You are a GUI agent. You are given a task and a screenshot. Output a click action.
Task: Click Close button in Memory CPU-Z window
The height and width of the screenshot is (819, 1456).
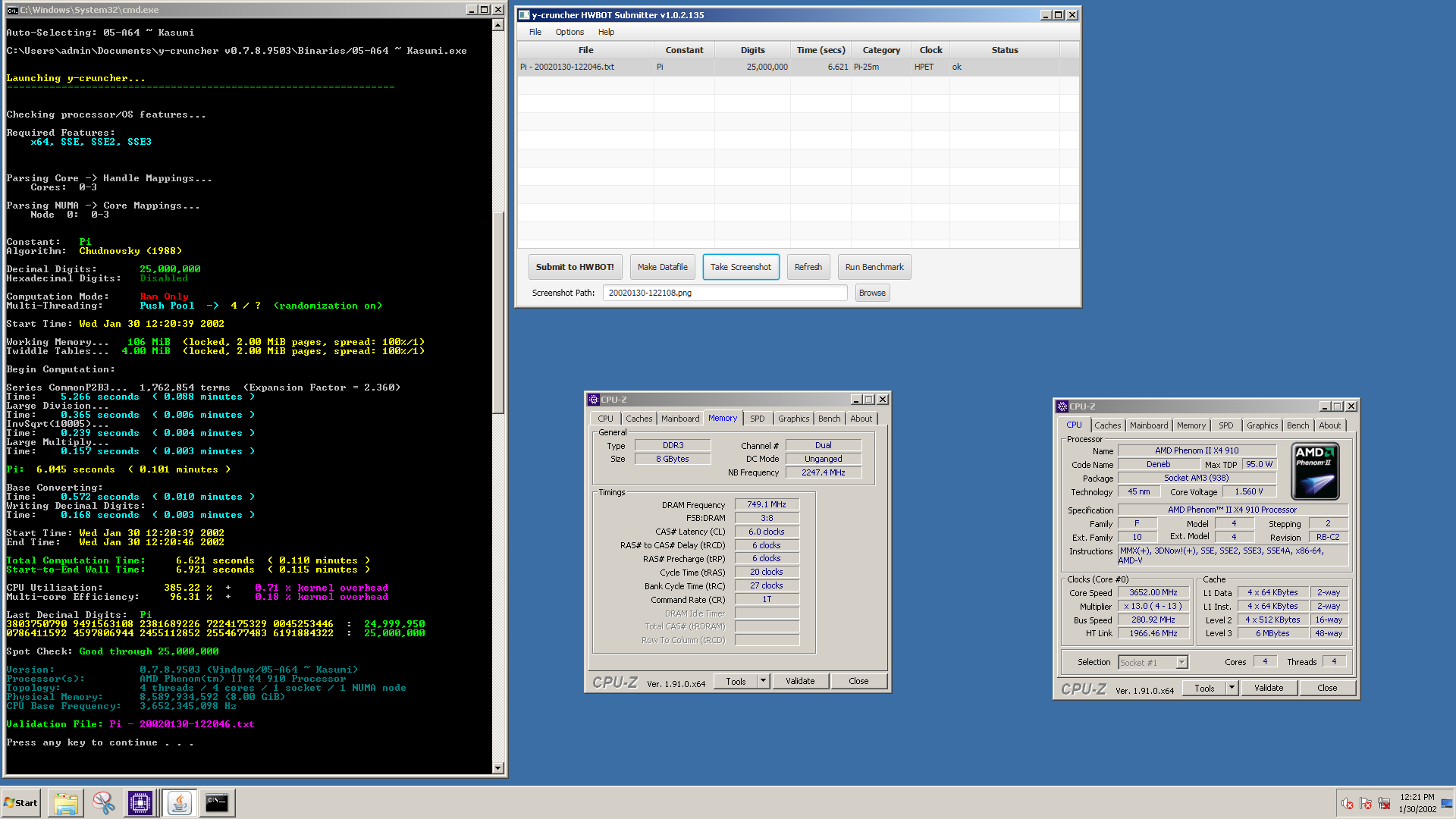tap(858, 682)
